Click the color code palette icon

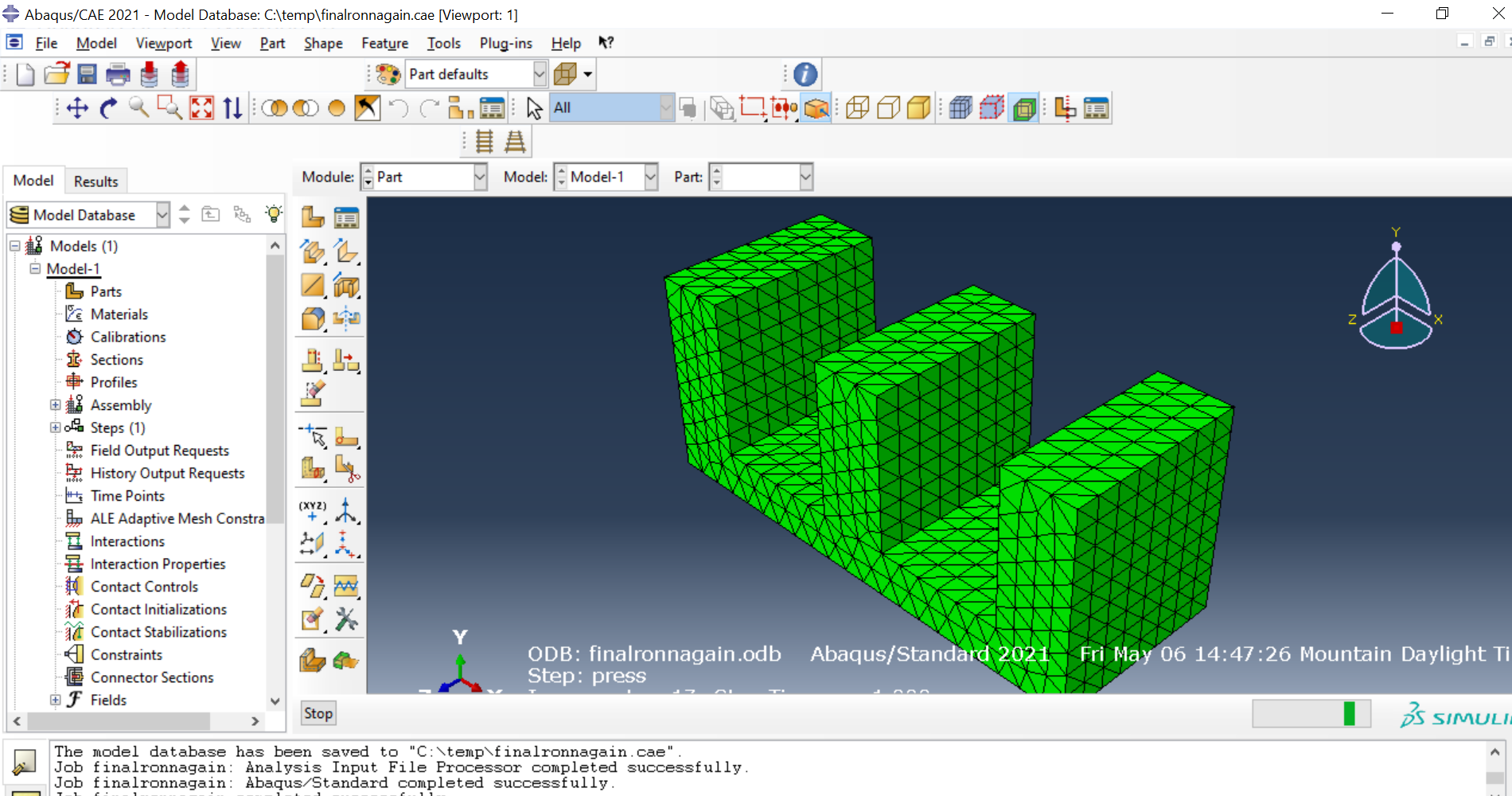click(x=388, y=74)
